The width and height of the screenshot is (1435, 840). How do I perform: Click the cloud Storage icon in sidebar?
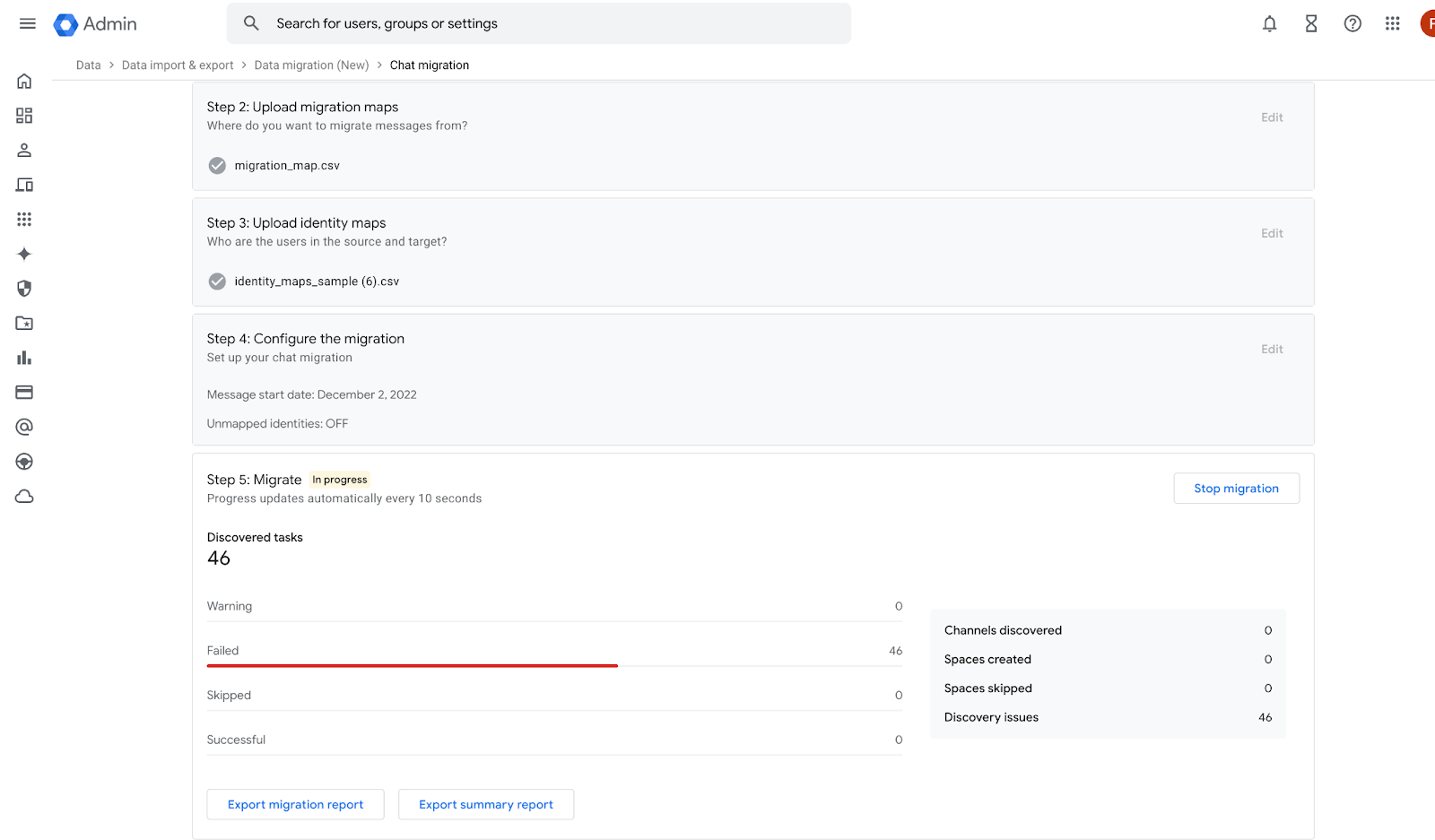[23, 496]
